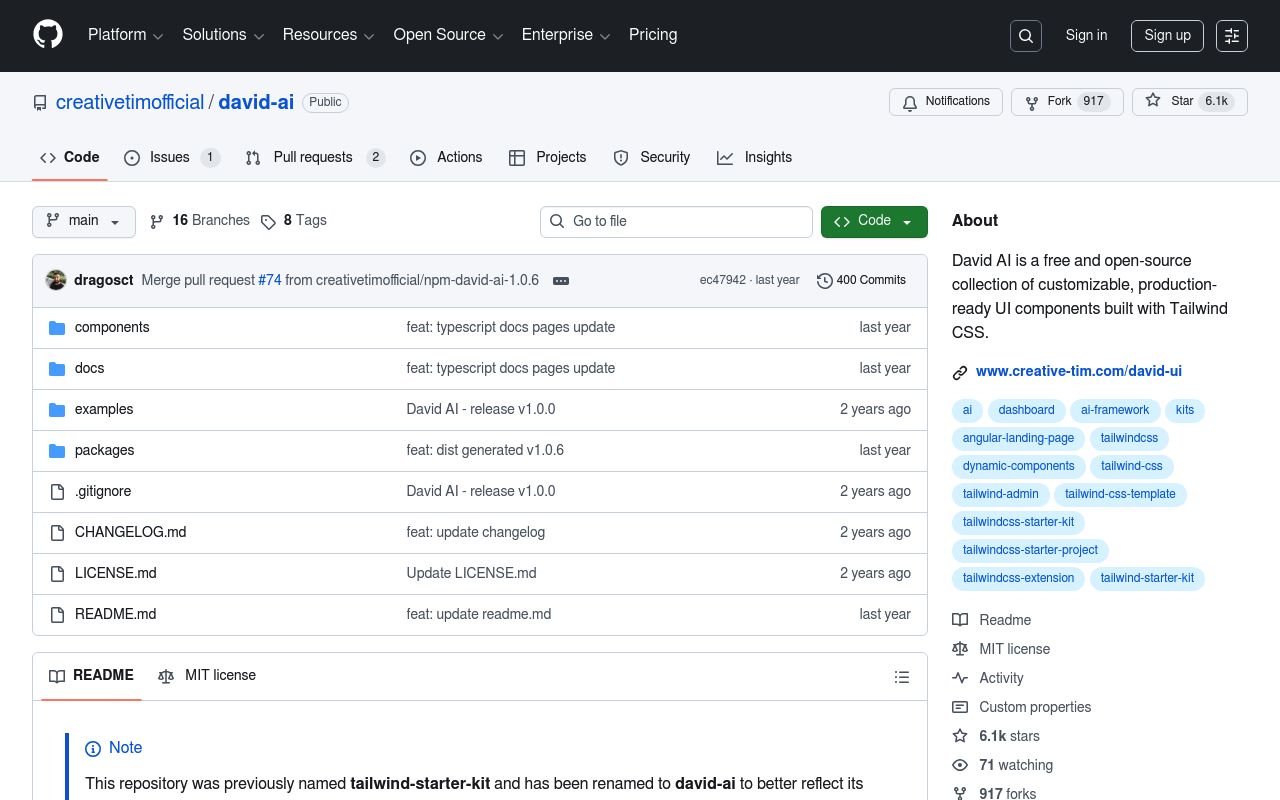Open the creative-tim.com/david-ui link

(1078, 371)
